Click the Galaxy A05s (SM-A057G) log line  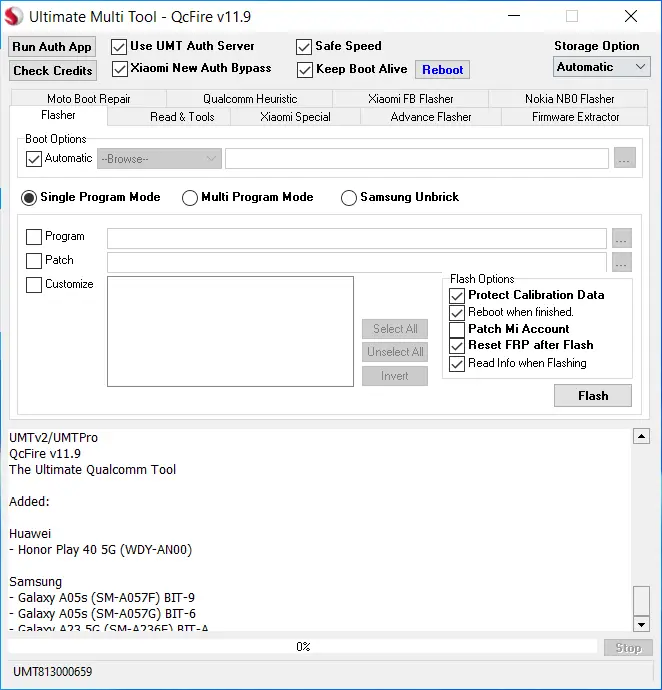pyautogui.click(x=102, y=613)
